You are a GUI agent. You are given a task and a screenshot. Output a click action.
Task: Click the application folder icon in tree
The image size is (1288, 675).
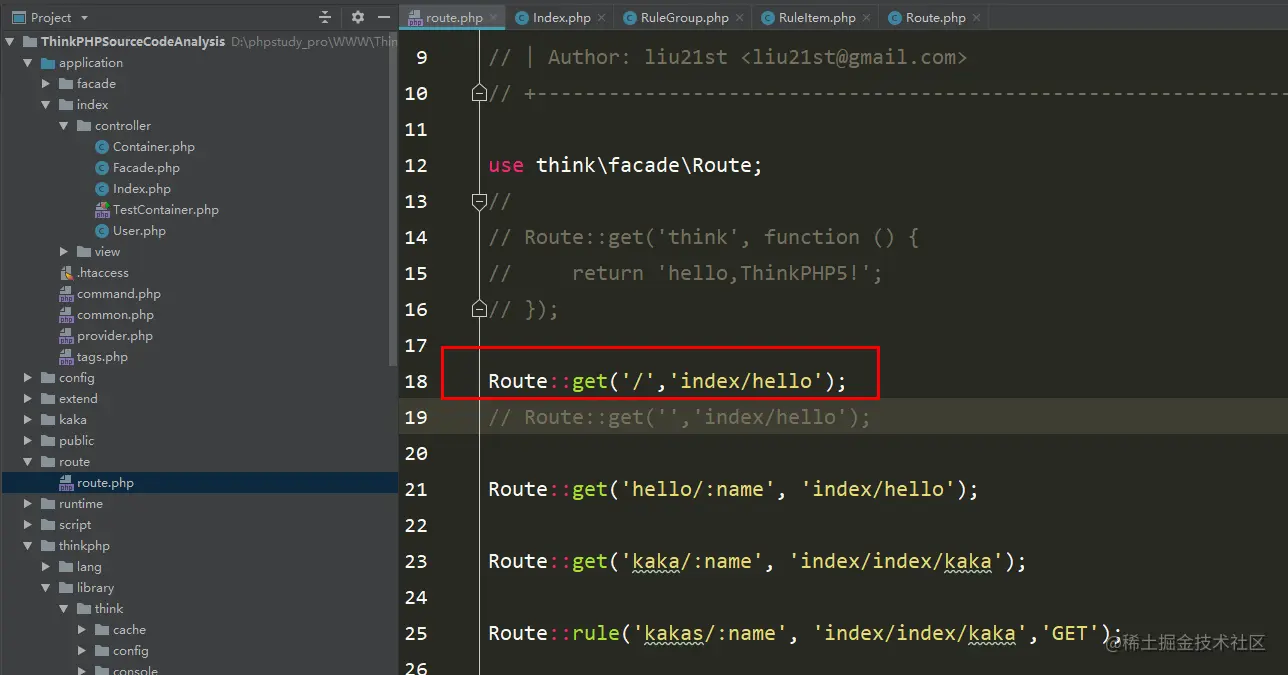click(48, 63)
